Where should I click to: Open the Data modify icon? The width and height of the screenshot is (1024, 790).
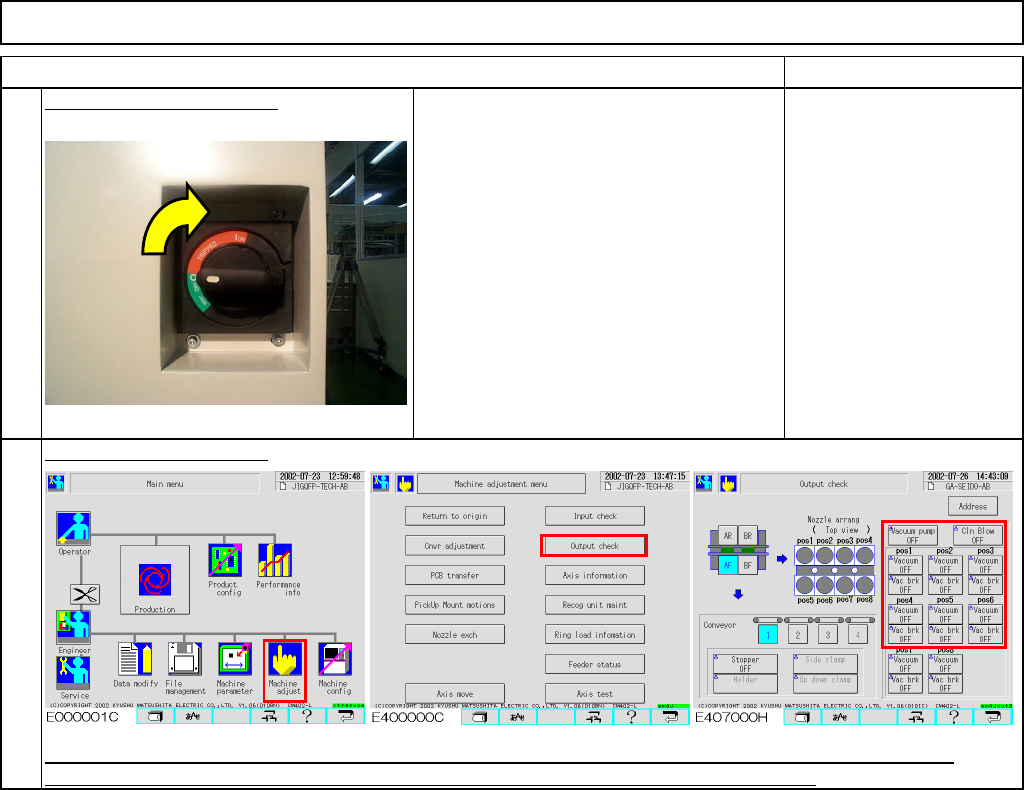[x=135, y=659]
